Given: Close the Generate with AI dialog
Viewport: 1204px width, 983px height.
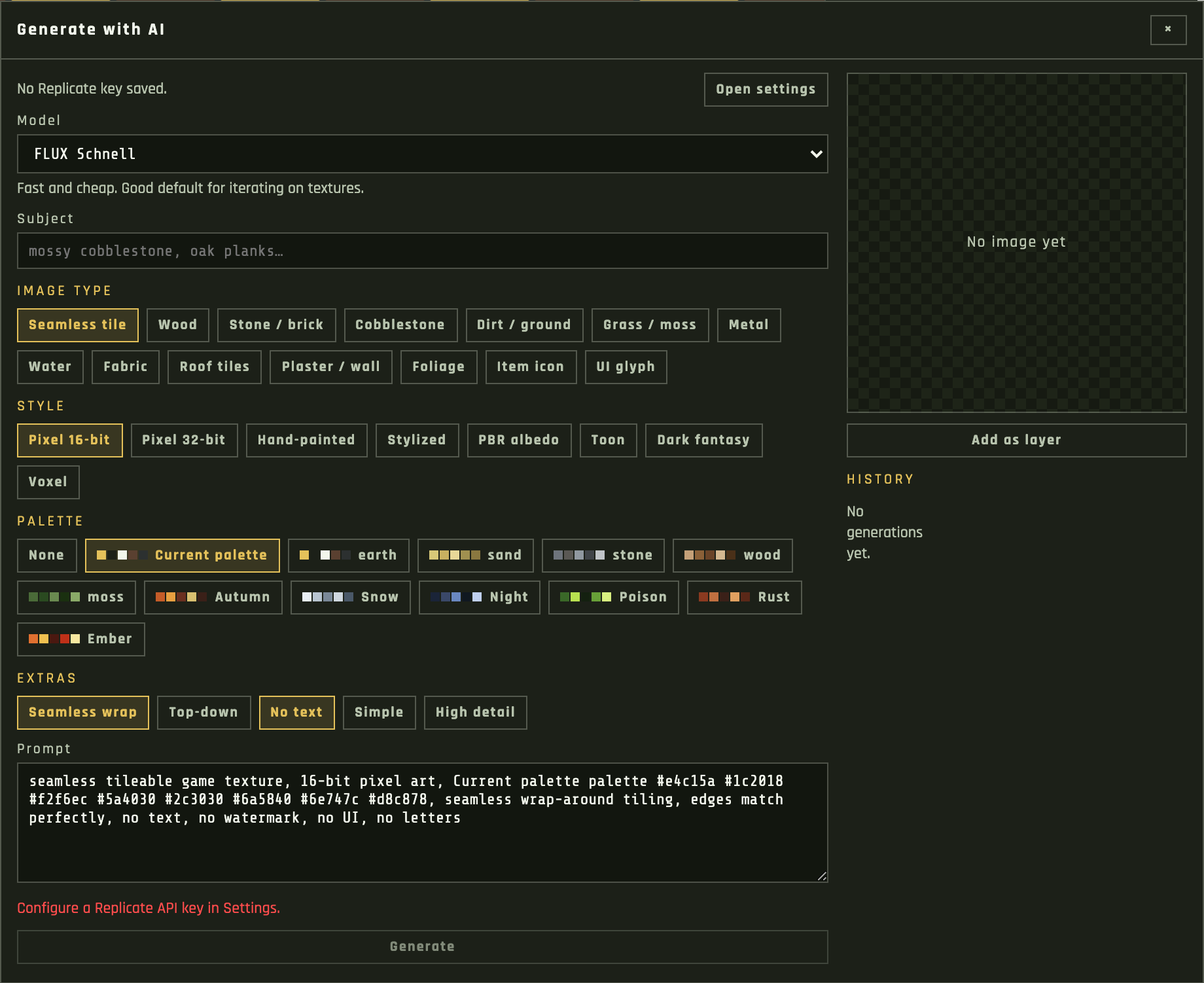Looking at the screenshot, I should 1168,29.
